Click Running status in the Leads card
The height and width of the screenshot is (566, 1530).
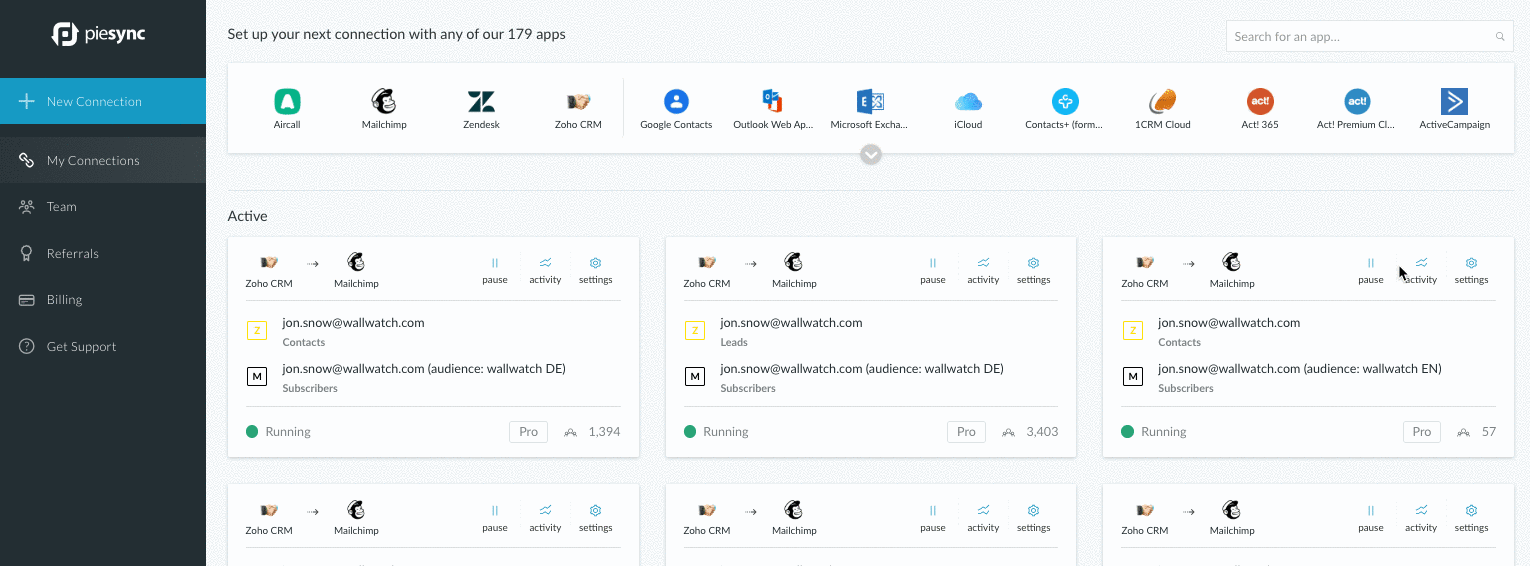[716, 432]
